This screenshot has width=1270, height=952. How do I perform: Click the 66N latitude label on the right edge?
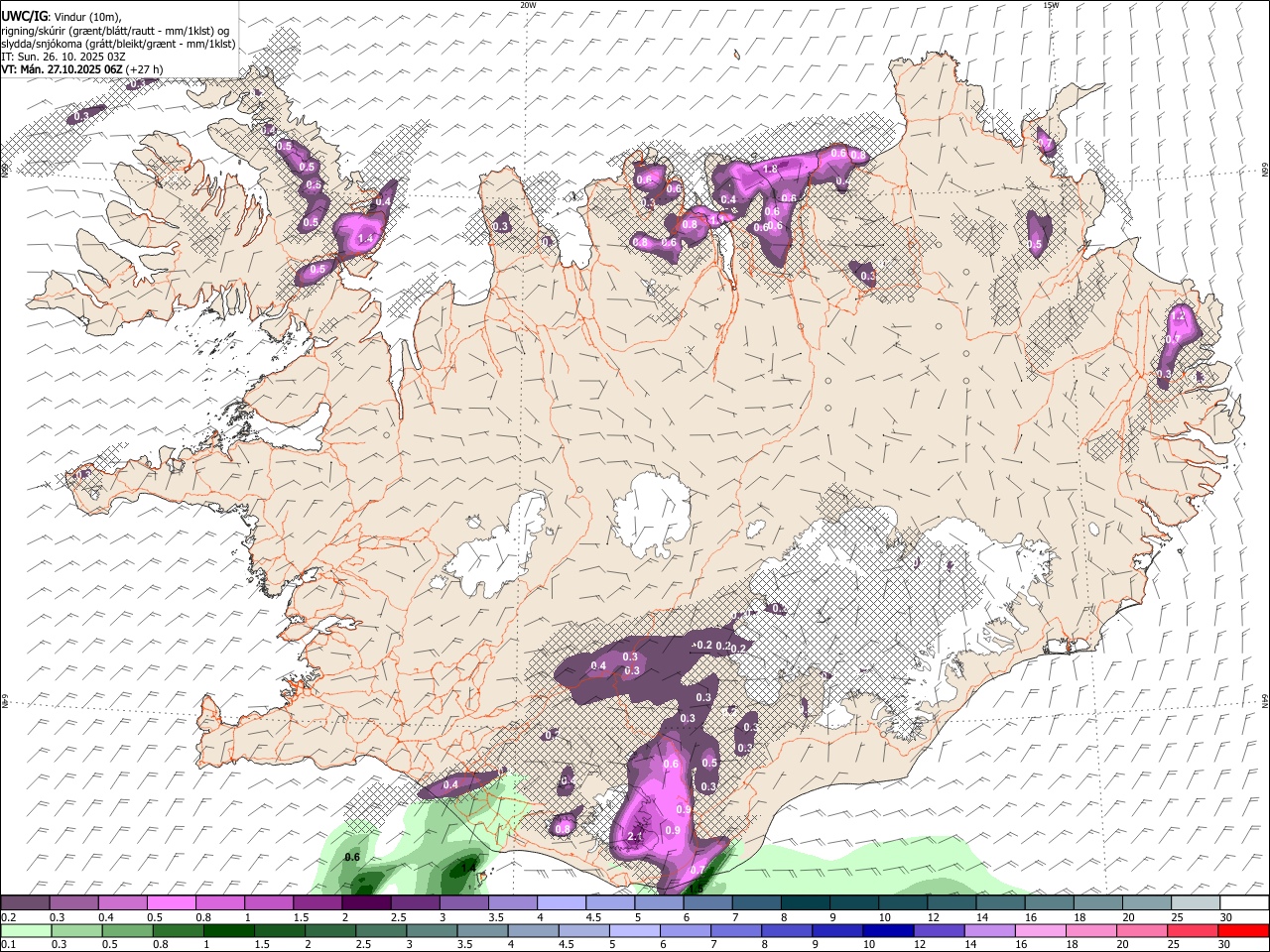pyautogui.click(x=1265, y=170)
